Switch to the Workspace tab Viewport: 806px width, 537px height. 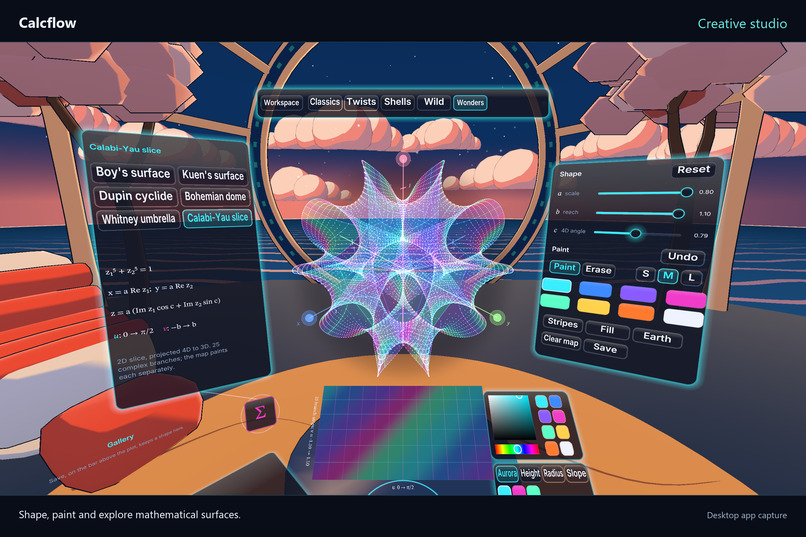(x=281, y=102)
